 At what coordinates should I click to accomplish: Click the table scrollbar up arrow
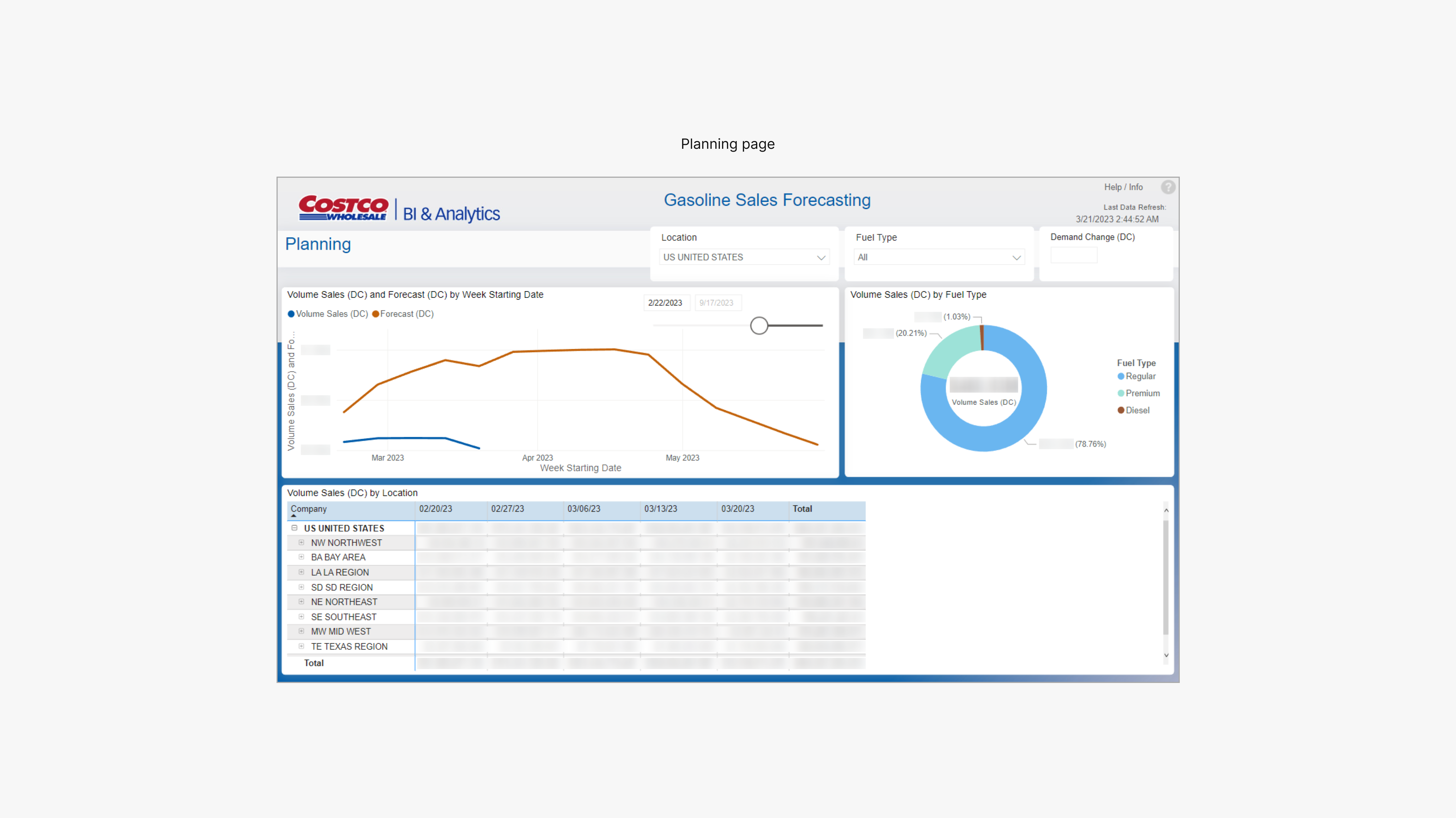tap(1166, 510)
